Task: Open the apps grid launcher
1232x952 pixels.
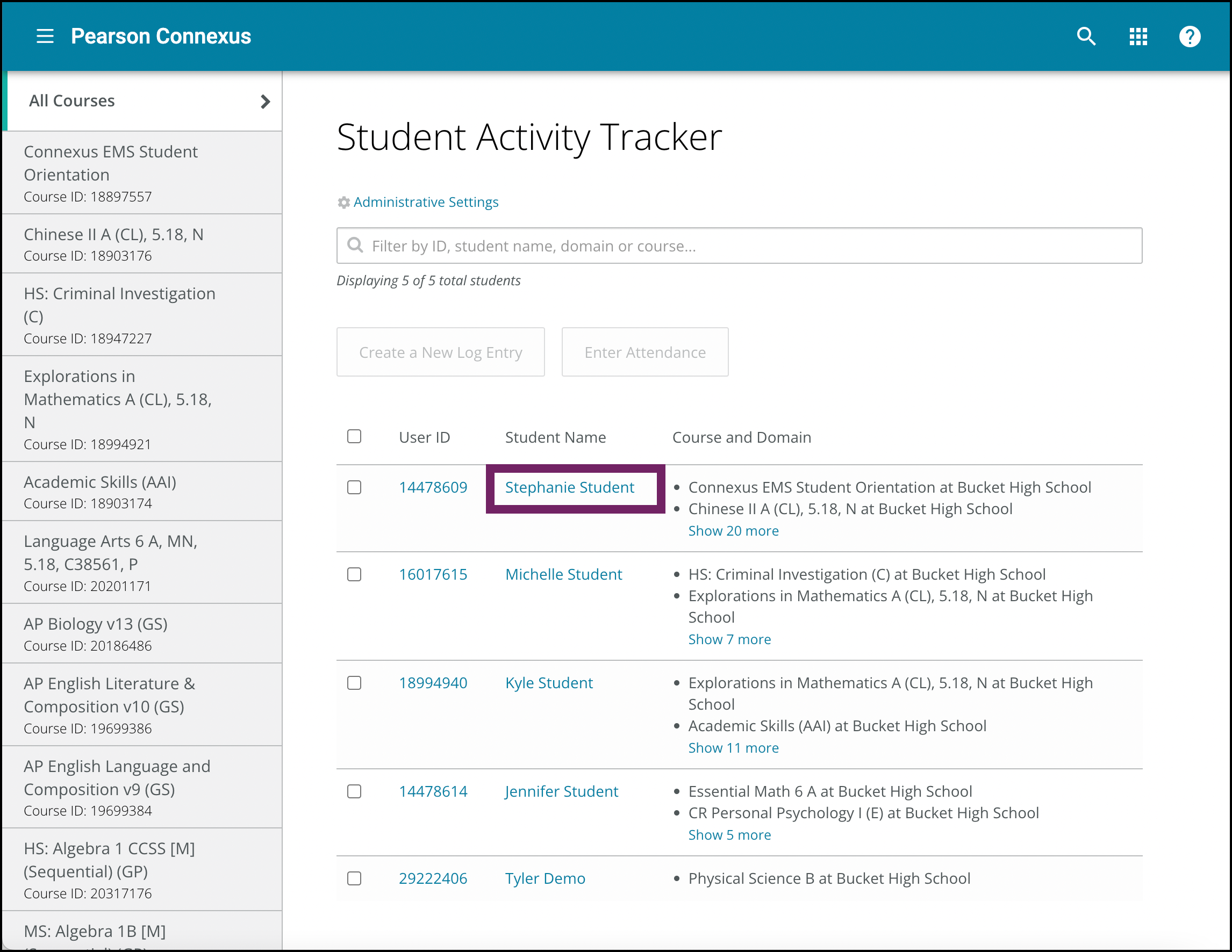Action: tap(1138, 37)
